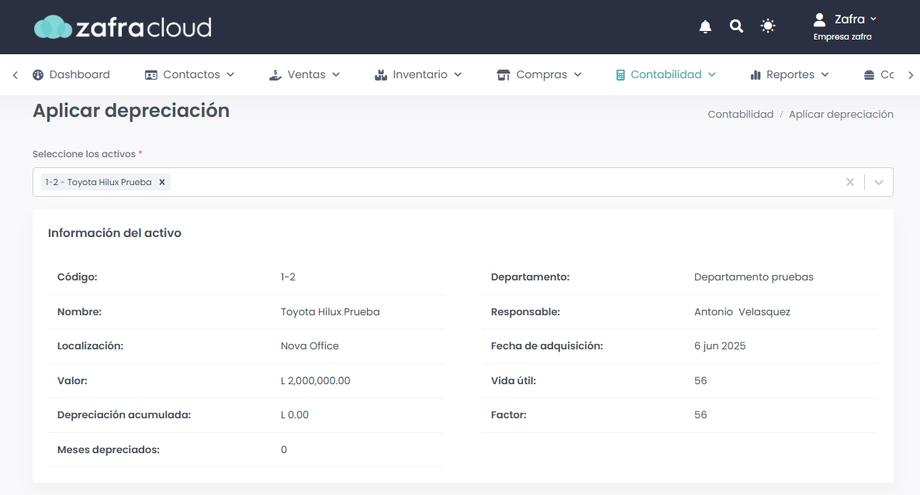Expand the asset selection dropdown arrow
The image size is (920, 495).
point(879,182)
